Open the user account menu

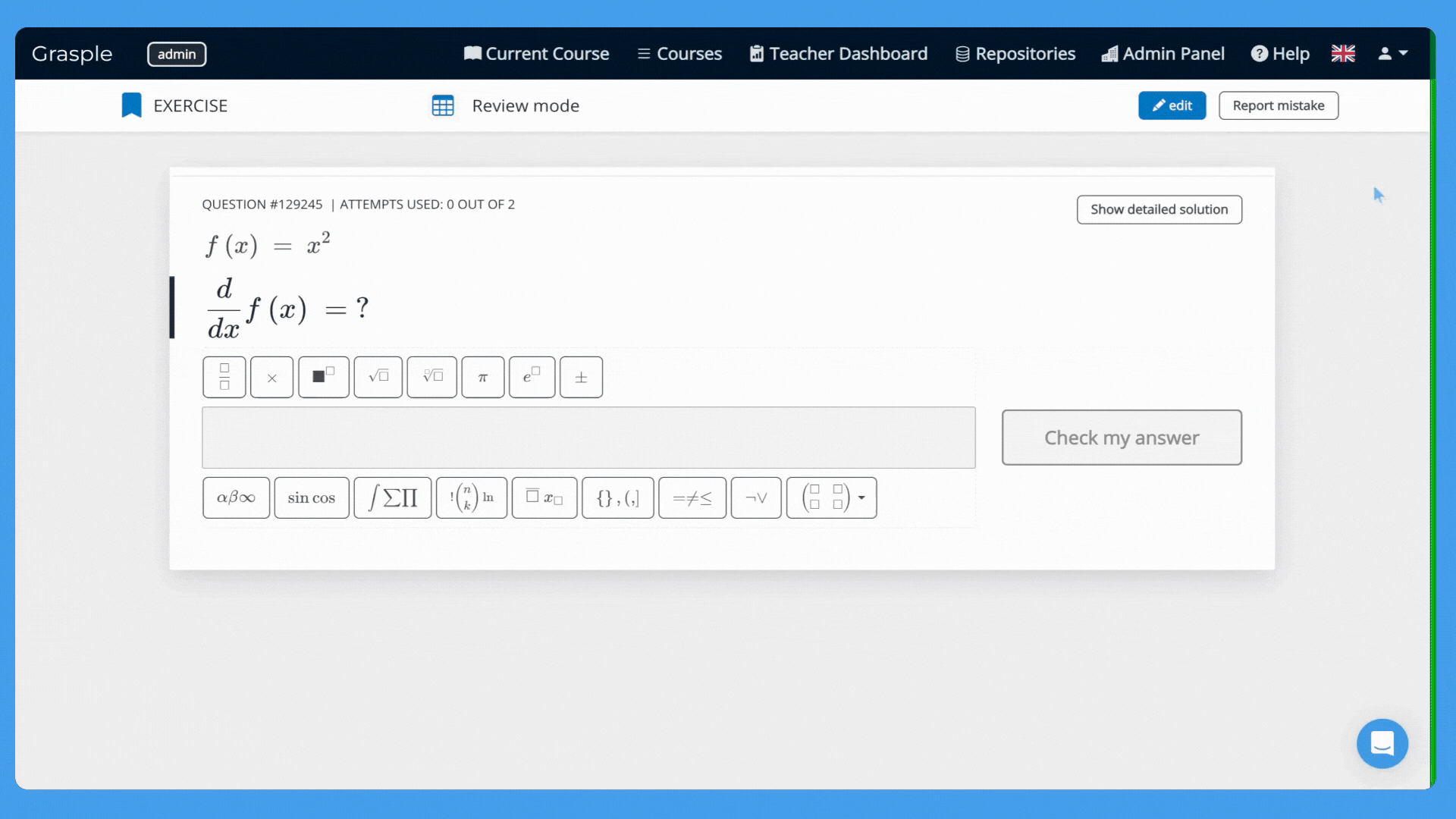[x=1392, y=54]
